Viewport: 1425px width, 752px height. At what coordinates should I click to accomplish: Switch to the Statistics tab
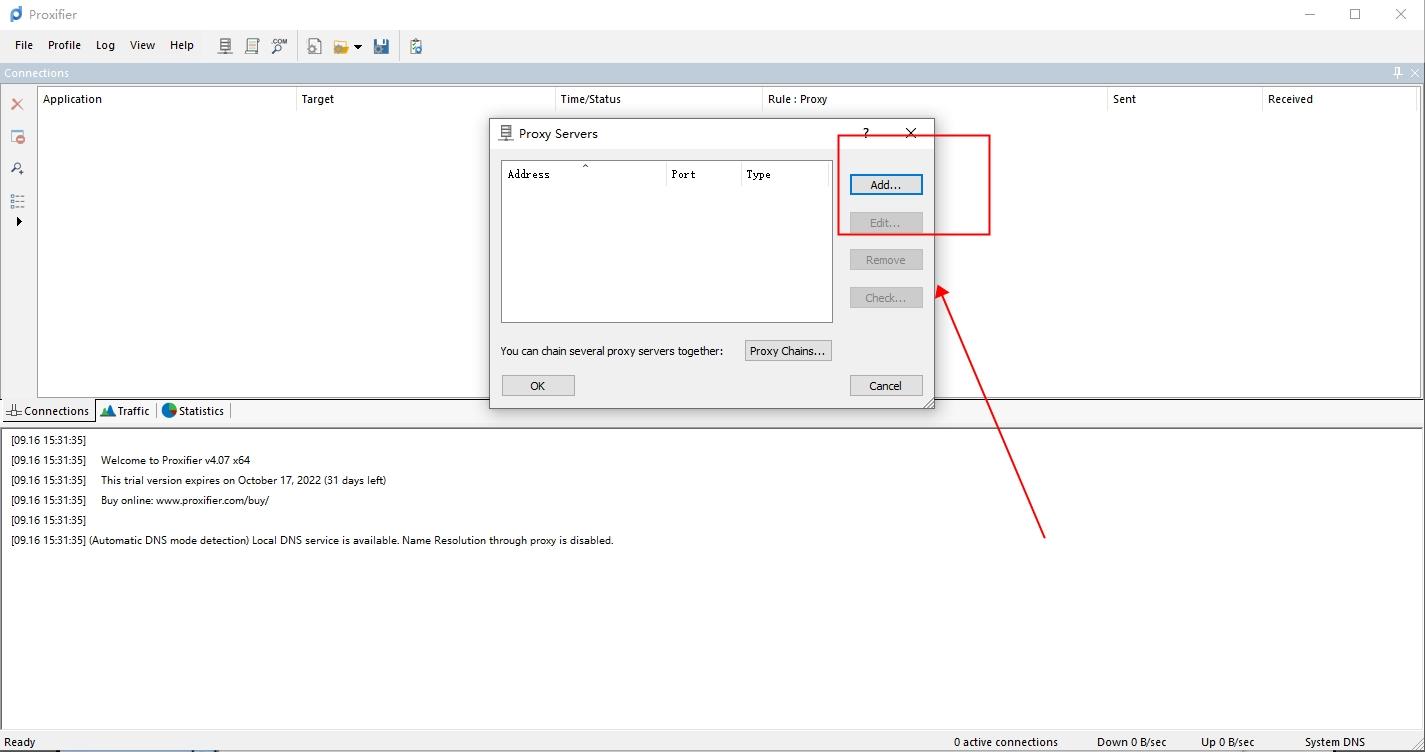coord(193,411)
